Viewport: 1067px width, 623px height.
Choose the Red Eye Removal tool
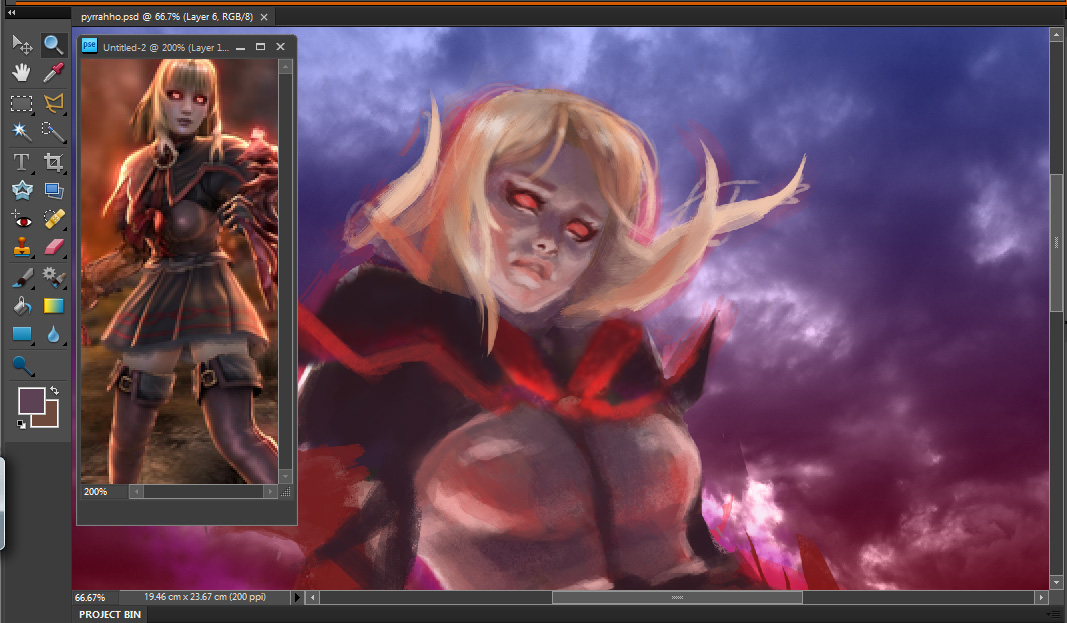[x=22, y=219]
